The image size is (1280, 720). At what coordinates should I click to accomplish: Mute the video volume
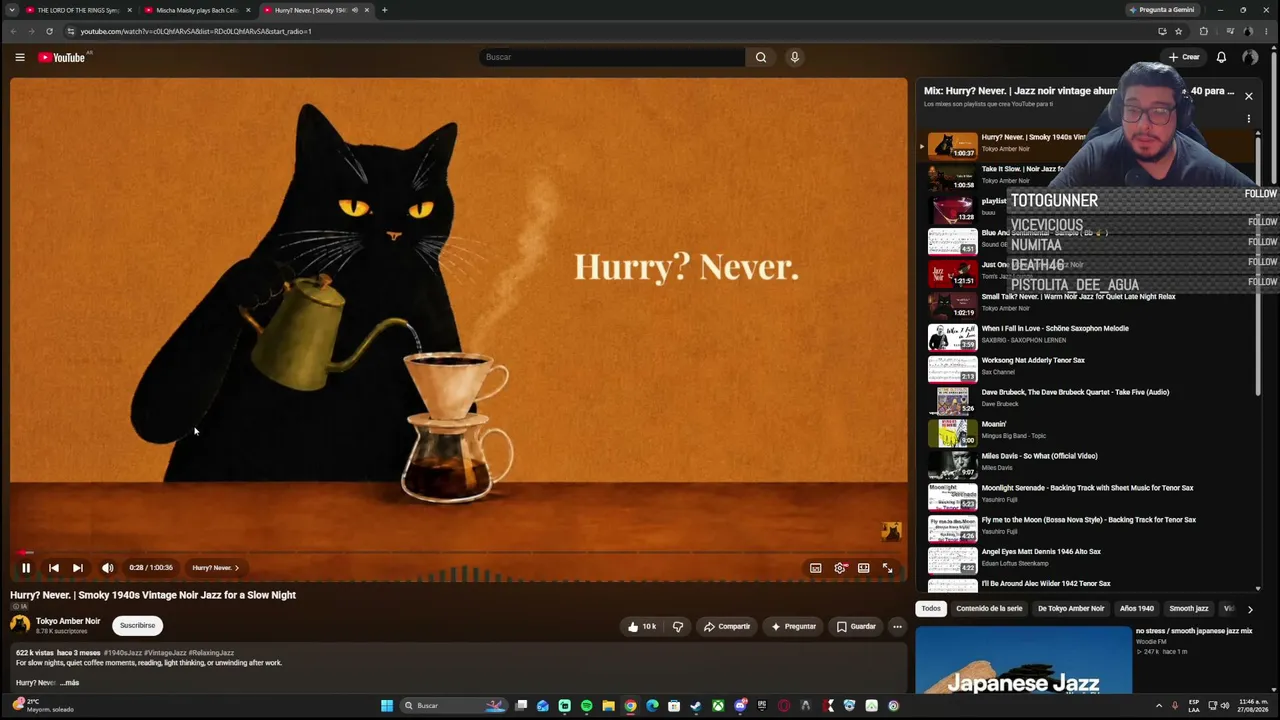108,568
